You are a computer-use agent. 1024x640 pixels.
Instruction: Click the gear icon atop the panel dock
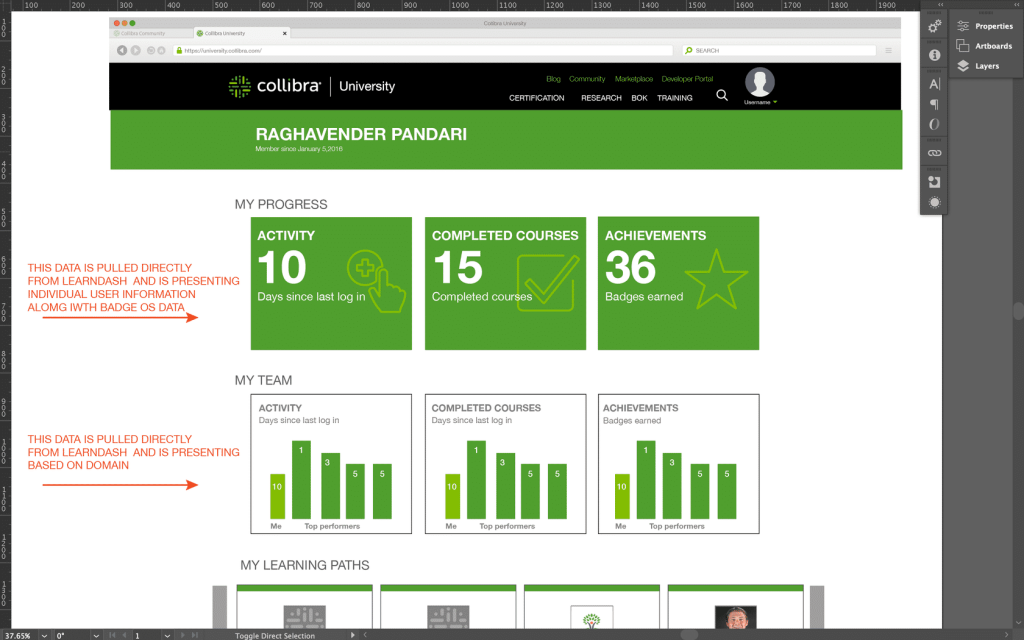933,25
